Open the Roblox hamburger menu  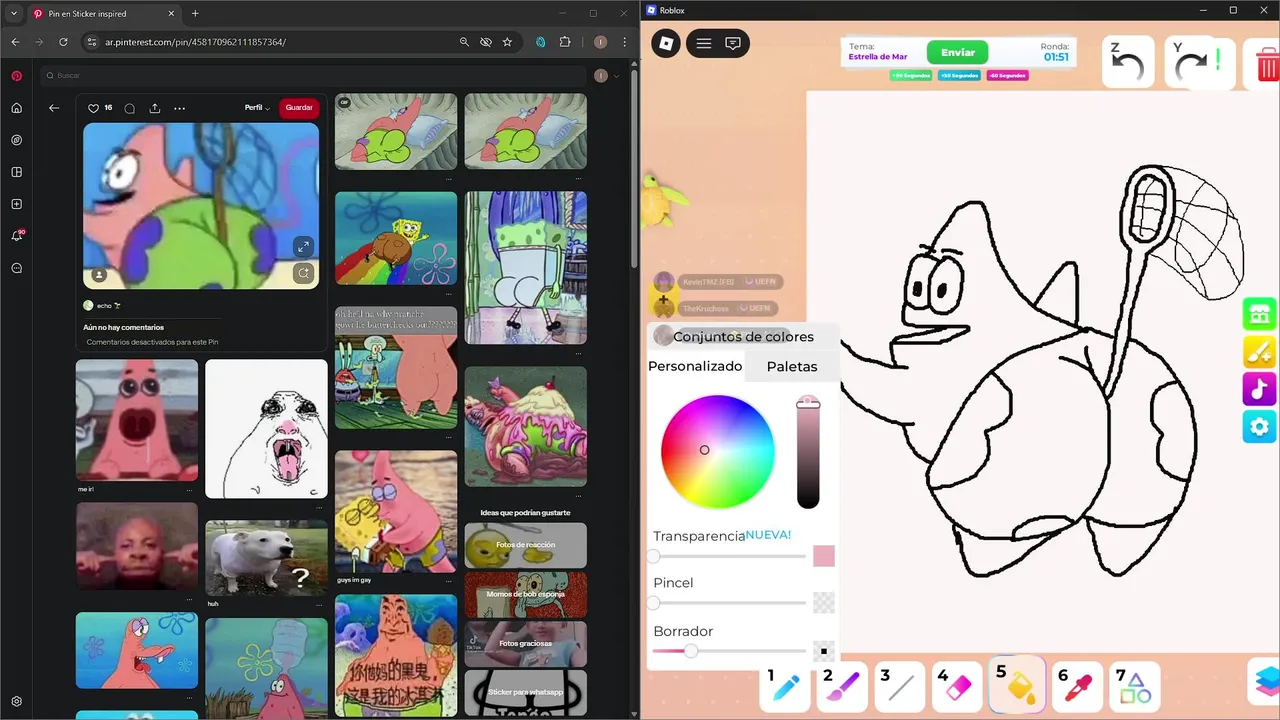tap(704, 43)
